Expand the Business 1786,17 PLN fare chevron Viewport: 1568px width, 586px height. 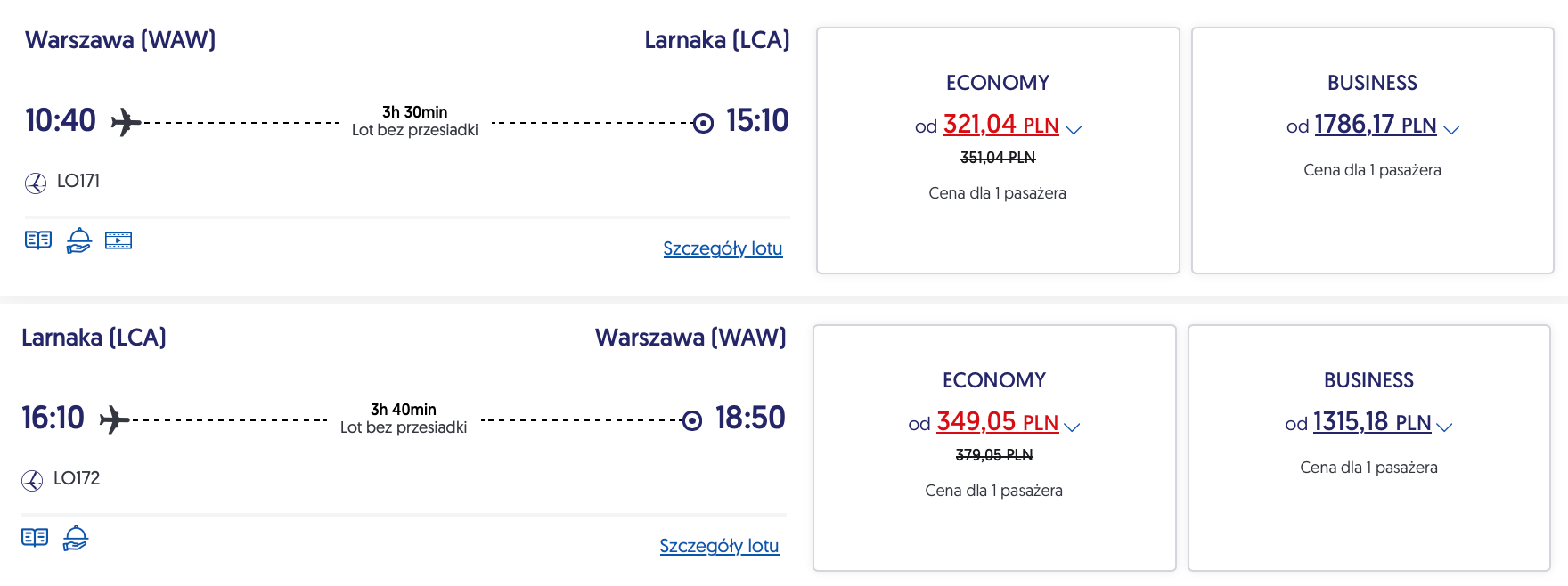click(1451, 130)
